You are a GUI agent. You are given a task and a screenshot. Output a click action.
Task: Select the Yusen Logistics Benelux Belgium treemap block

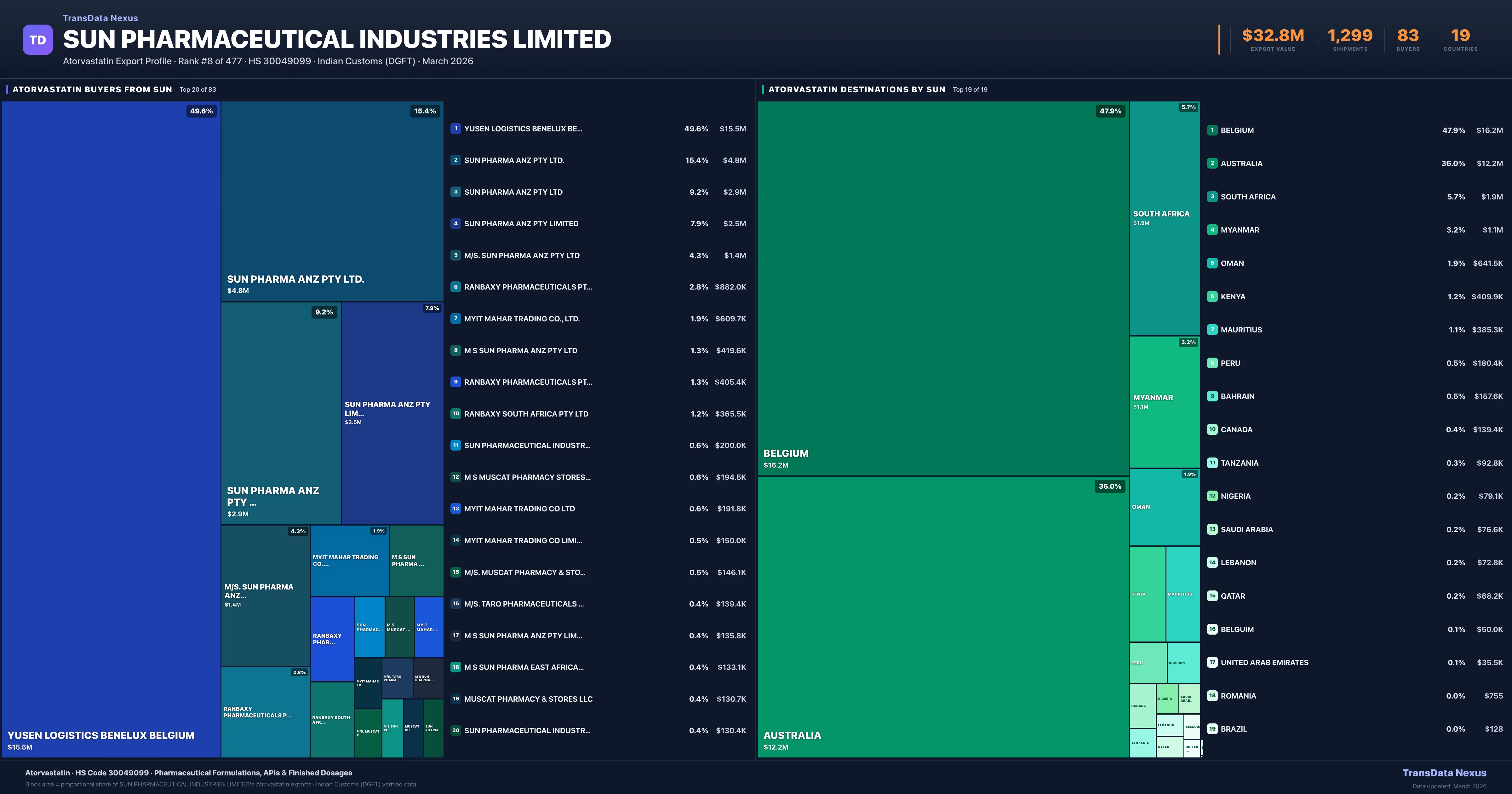111,429
